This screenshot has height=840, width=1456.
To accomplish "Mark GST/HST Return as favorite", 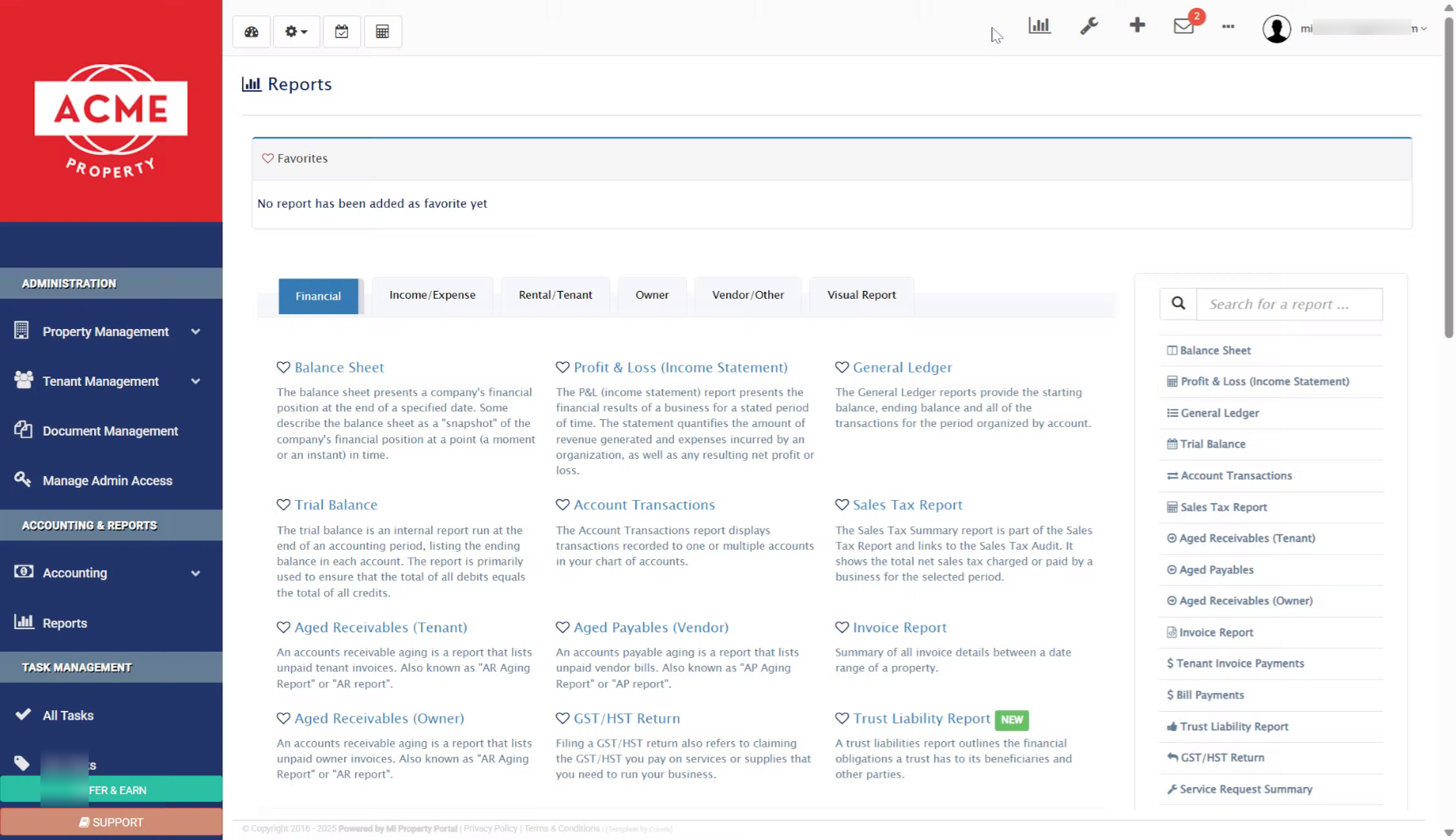I will click(562, 719).
